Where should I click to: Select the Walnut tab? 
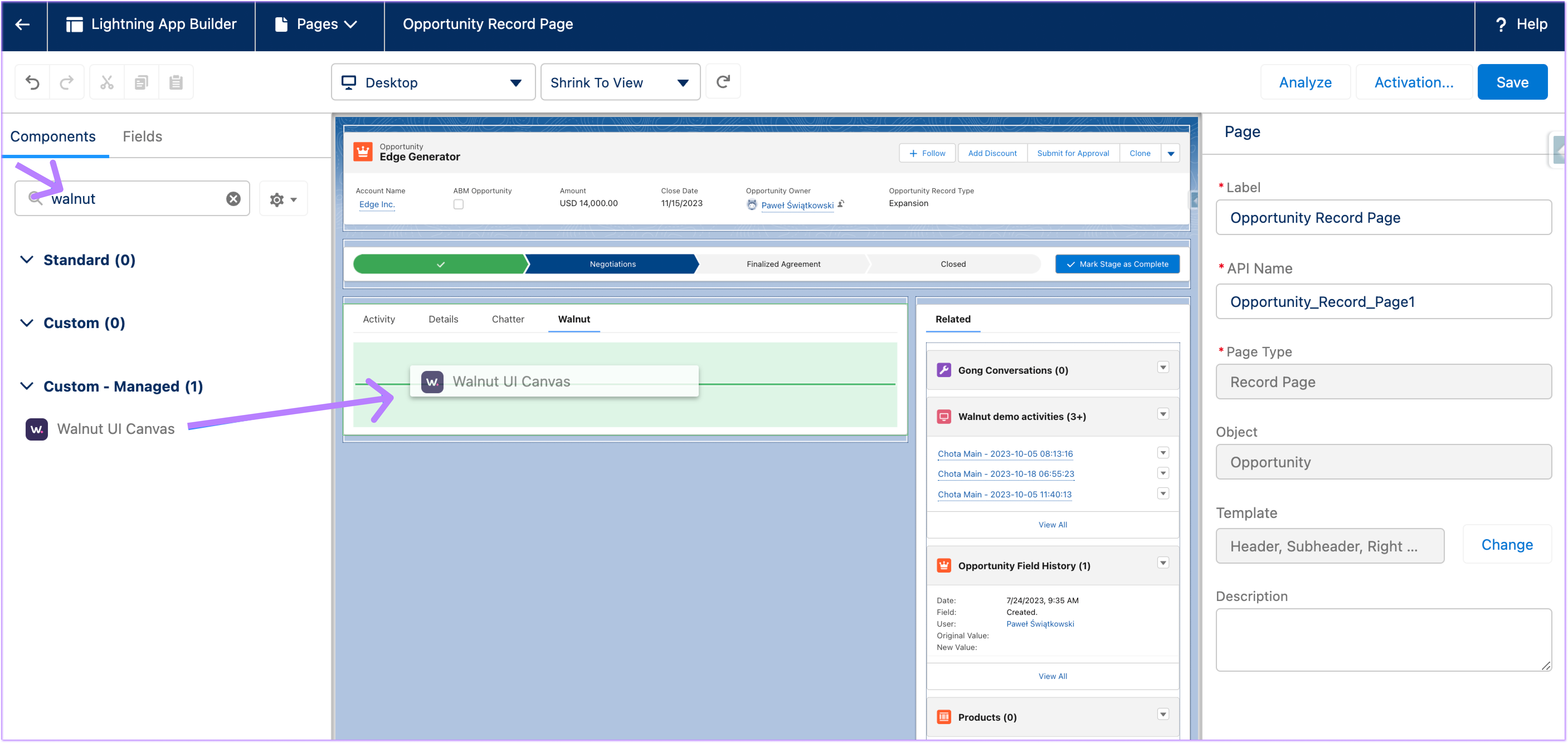574,319
